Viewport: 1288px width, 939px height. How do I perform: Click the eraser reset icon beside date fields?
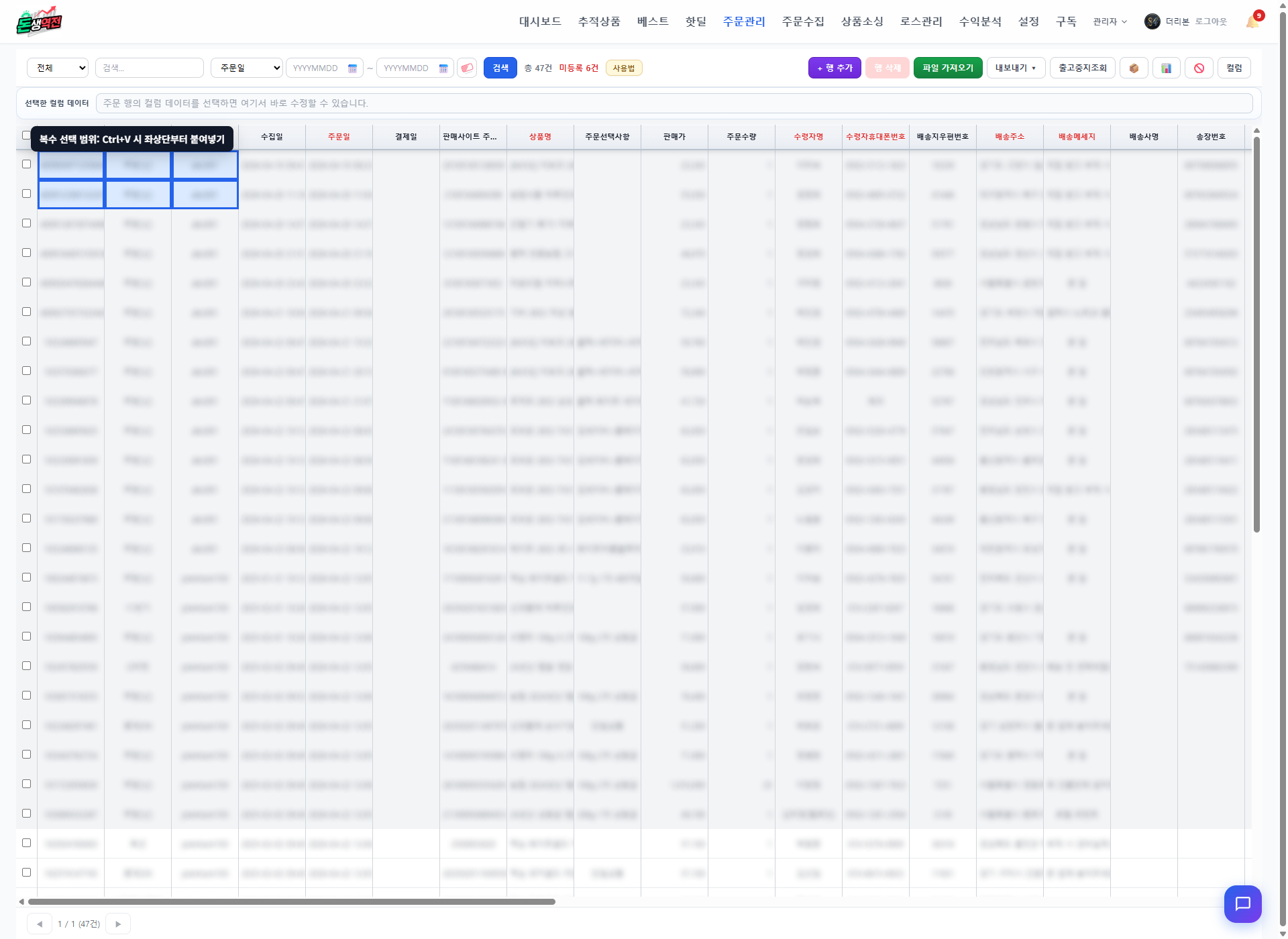467,68
